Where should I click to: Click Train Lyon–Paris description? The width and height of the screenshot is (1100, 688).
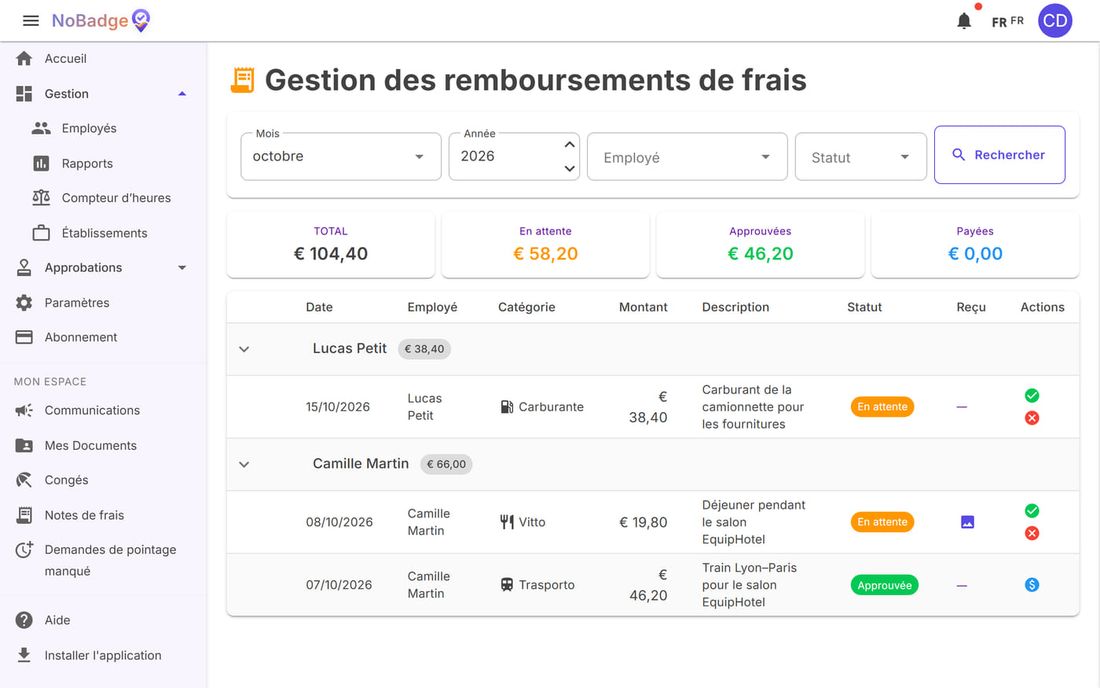pos(750,585)
